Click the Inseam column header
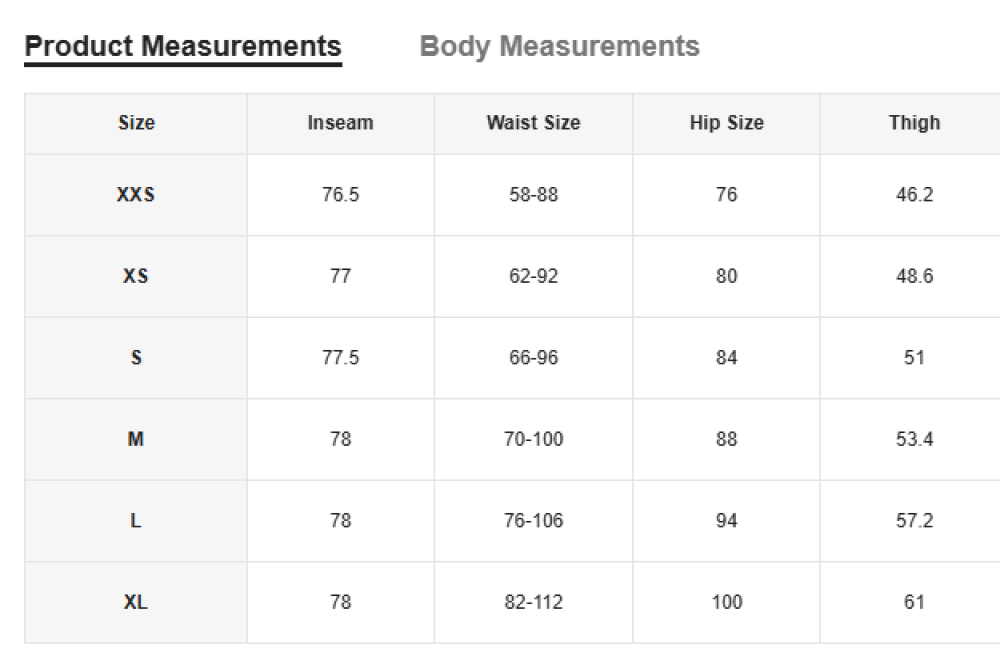This screenshot has height=652, width=1000. point(340,123)
